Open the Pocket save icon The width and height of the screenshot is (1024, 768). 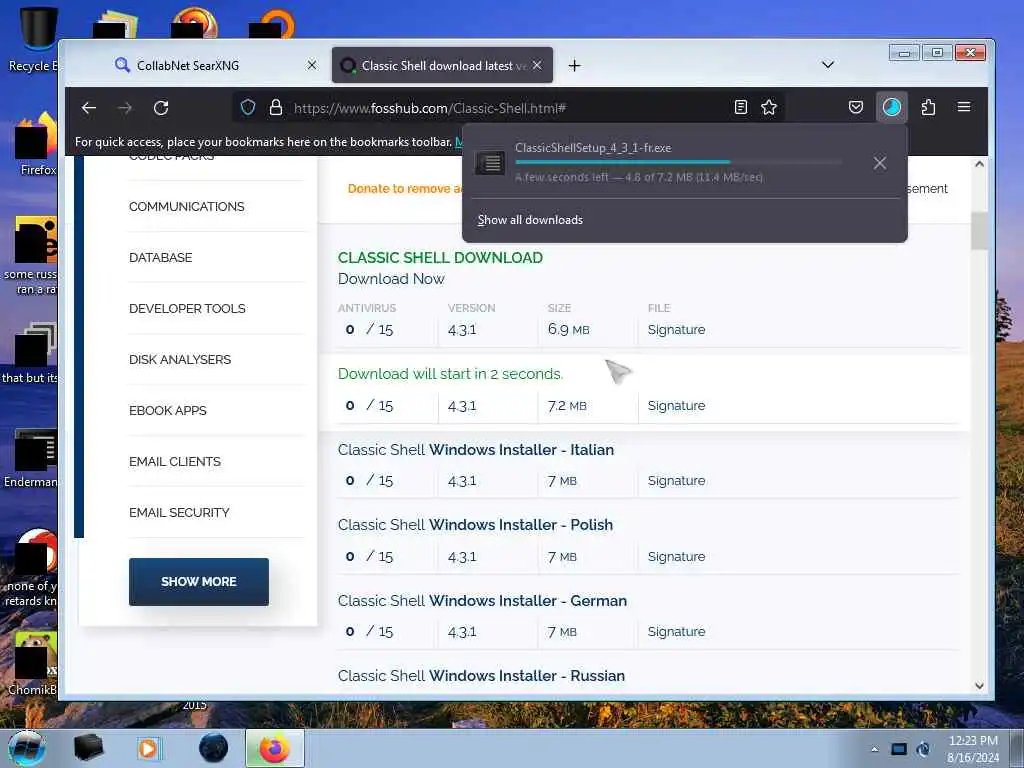click(x=856, y=107)
